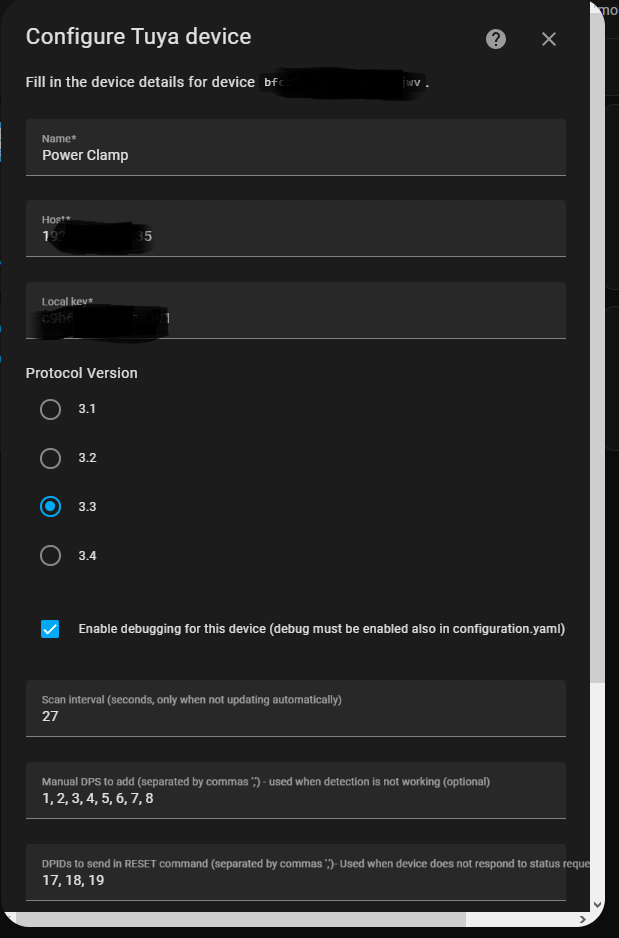Click the selected 3.3 radio button
The width and height of the screenshot is (619, 938).
[51, 507]
